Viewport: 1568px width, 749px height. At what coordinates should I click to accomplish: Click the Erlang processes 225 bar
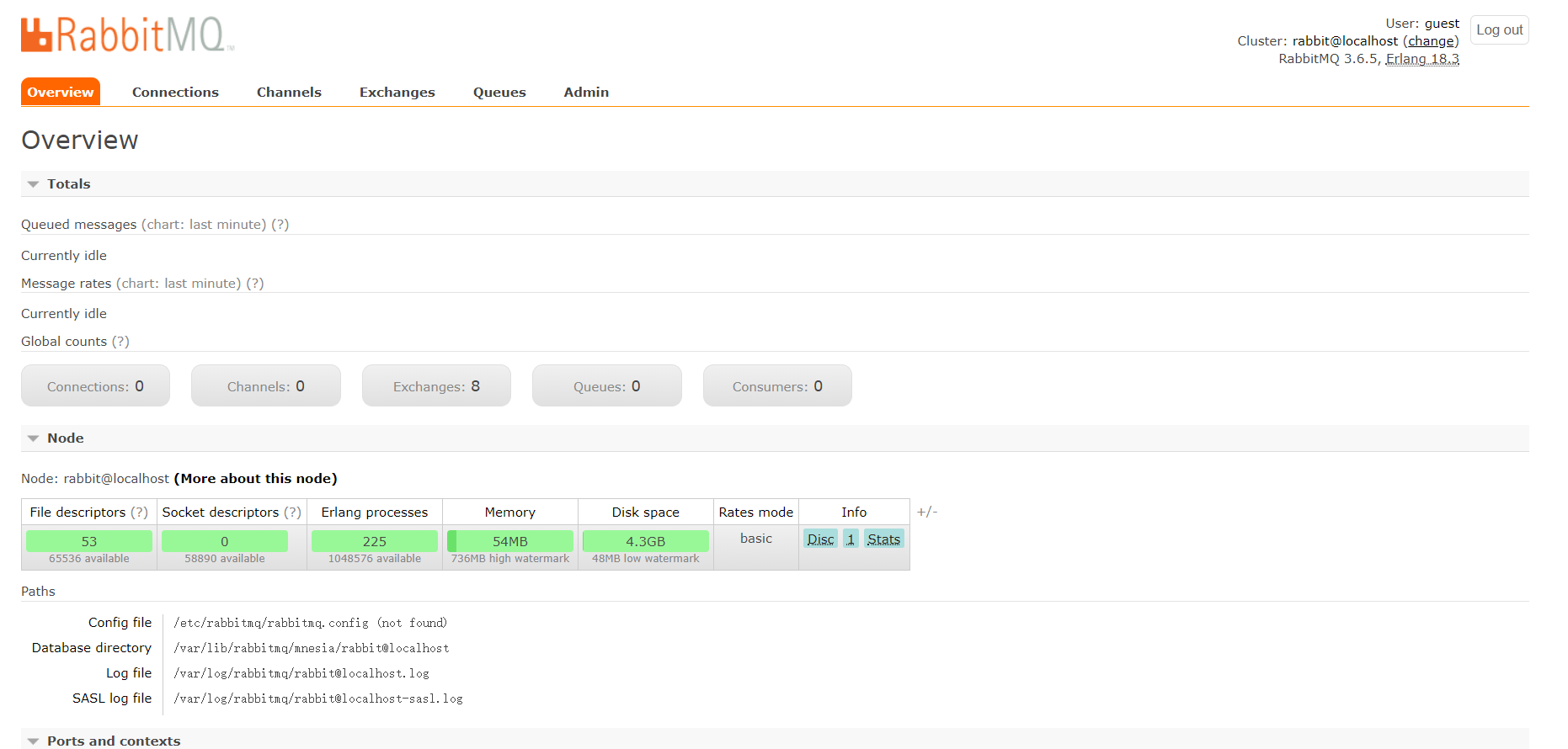[x=375, y=541]
